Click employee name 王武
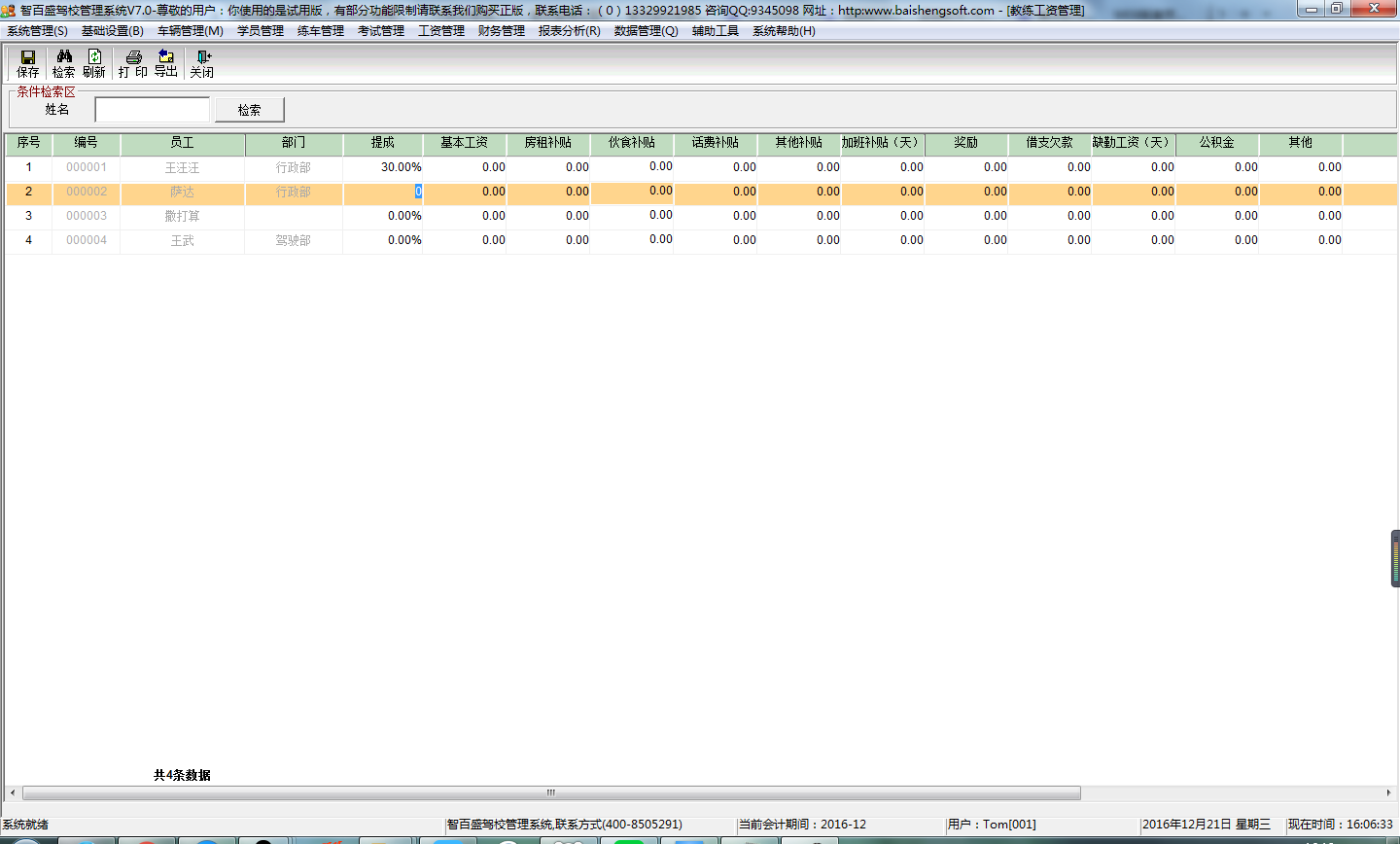This screenshot has height=844, width=1400. pos(182,240)
